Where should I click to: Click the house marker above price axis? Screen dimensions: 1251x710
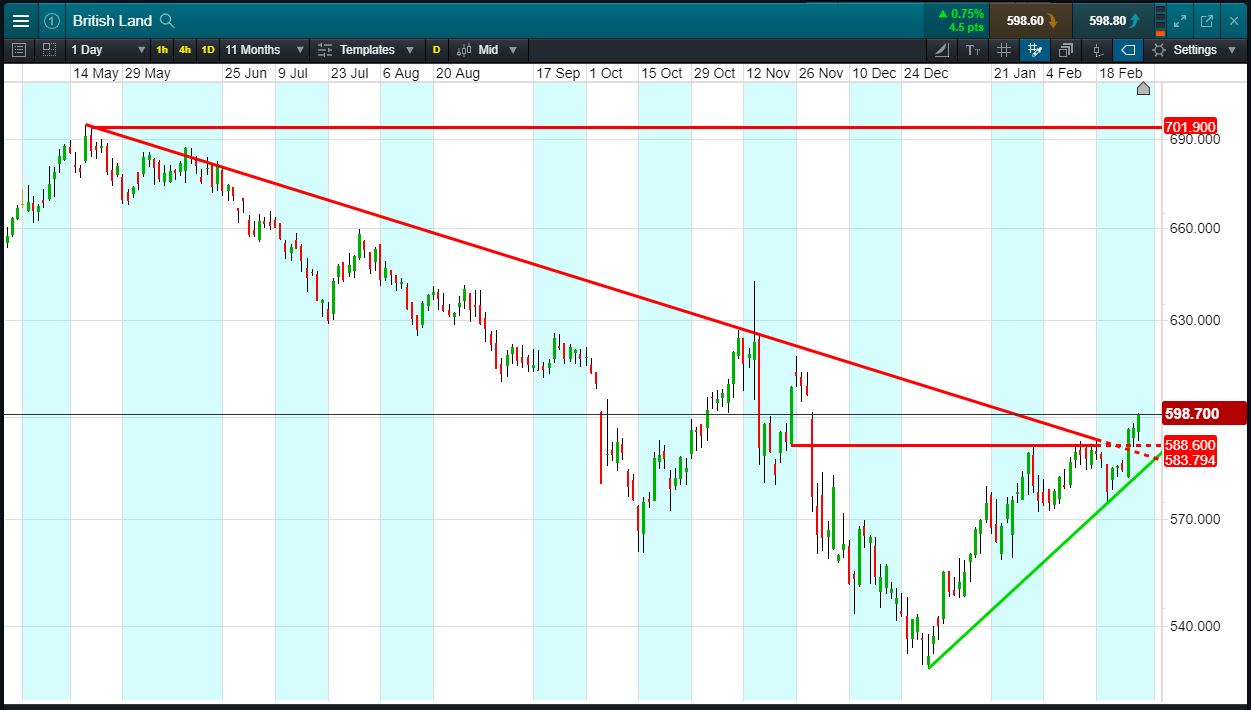(x=1144, y=89)
